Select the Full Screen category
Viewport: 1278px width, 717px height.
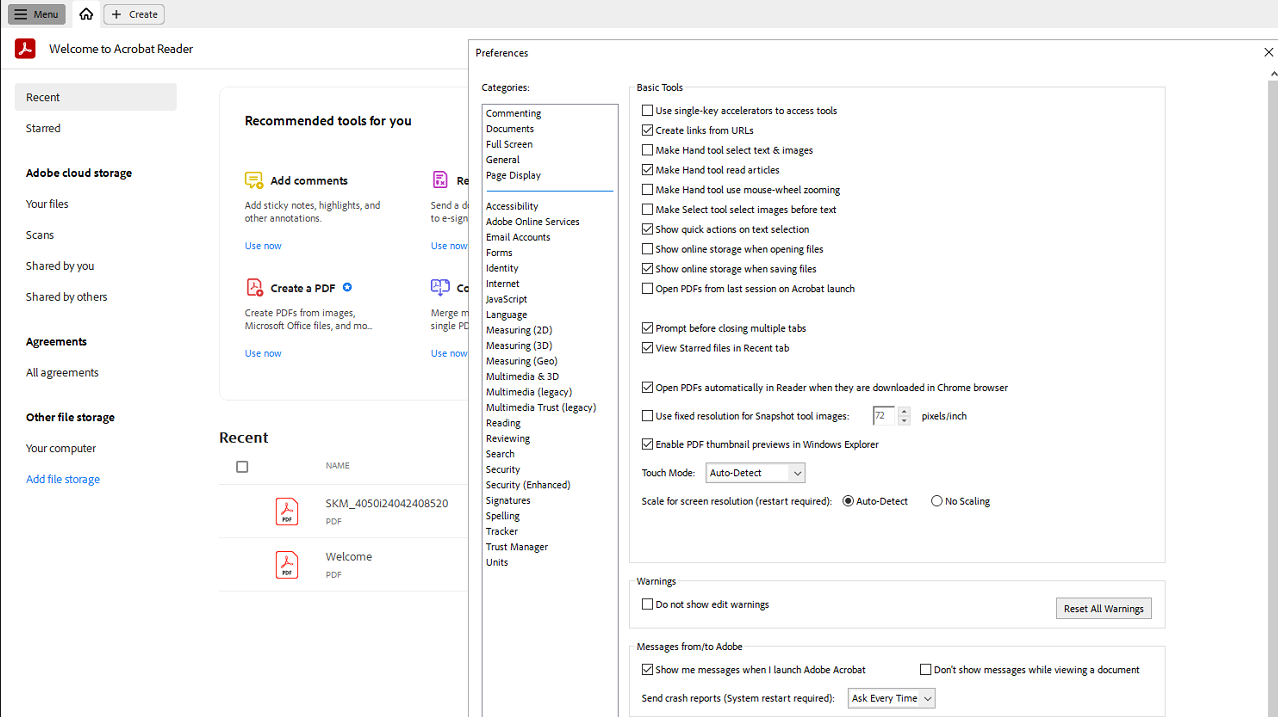click(x=509, y=144)
